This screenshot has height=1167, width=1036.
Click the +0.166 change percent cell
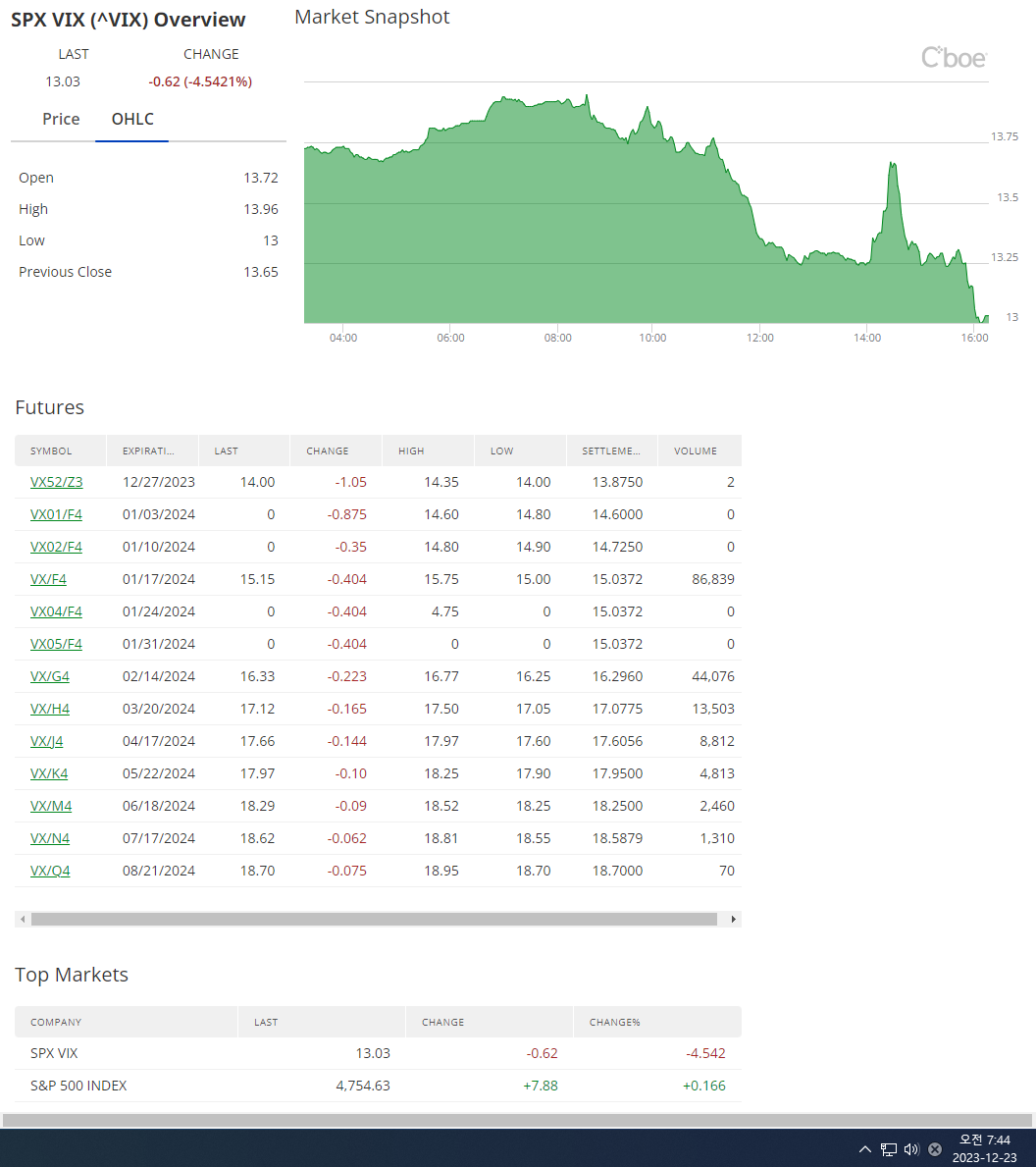pos(703,1086)
